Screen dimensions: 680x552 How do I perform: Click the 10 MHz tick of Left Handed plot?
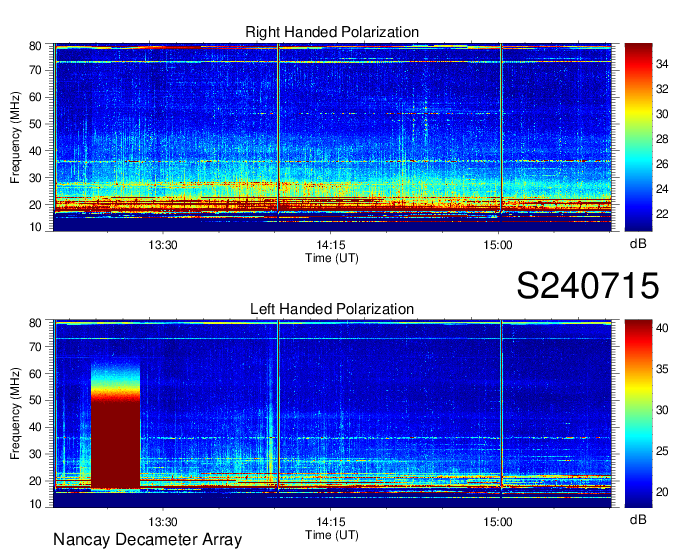35,504
